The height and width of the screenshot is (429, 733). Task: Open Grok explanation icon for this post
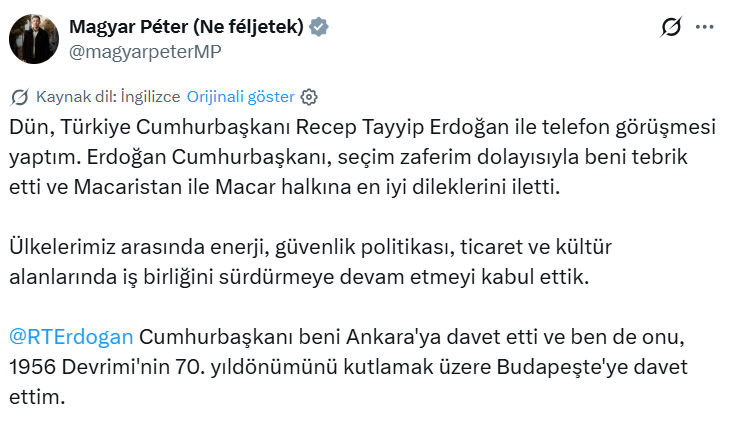pos(671,28)
